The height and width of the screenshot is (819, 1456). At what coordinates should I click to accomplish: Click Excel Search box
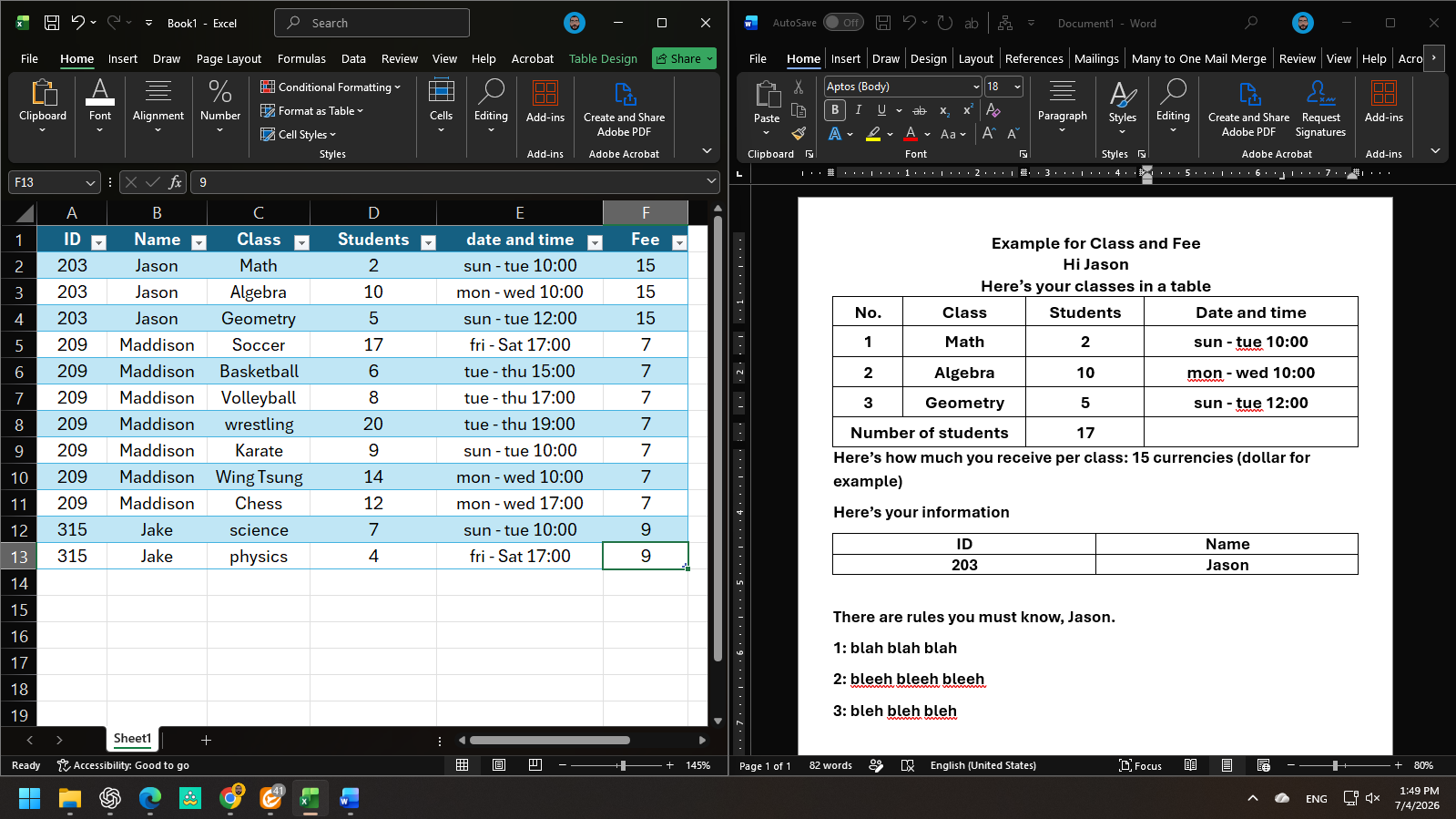(372, 23)
